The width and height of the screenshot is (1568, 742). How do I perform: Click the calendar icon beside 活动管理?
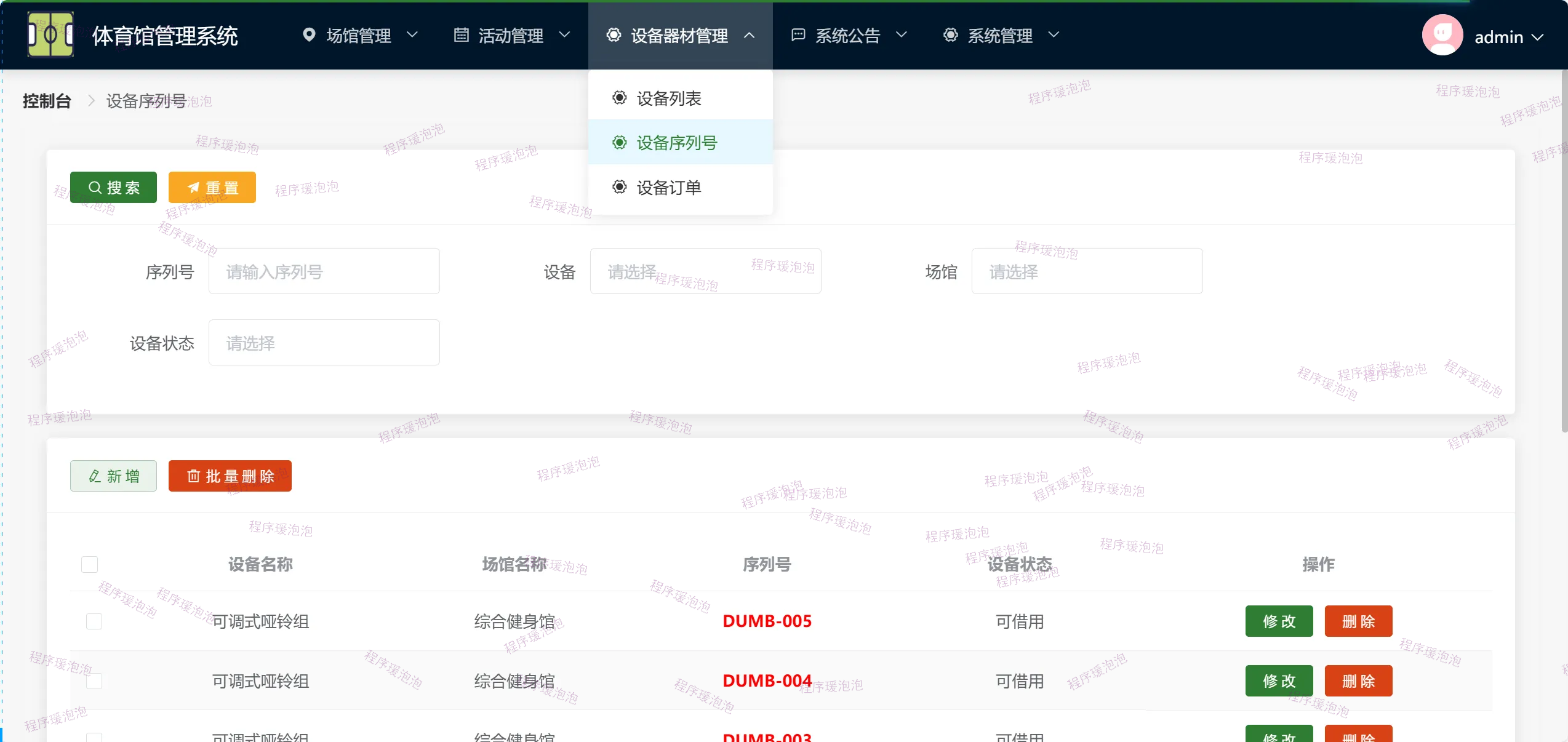pos(461,35)
